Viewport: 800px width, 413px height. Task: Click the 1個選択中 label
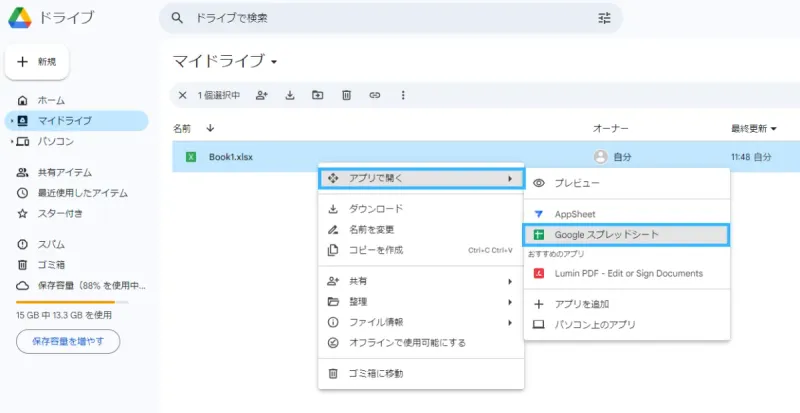point(219,95)
